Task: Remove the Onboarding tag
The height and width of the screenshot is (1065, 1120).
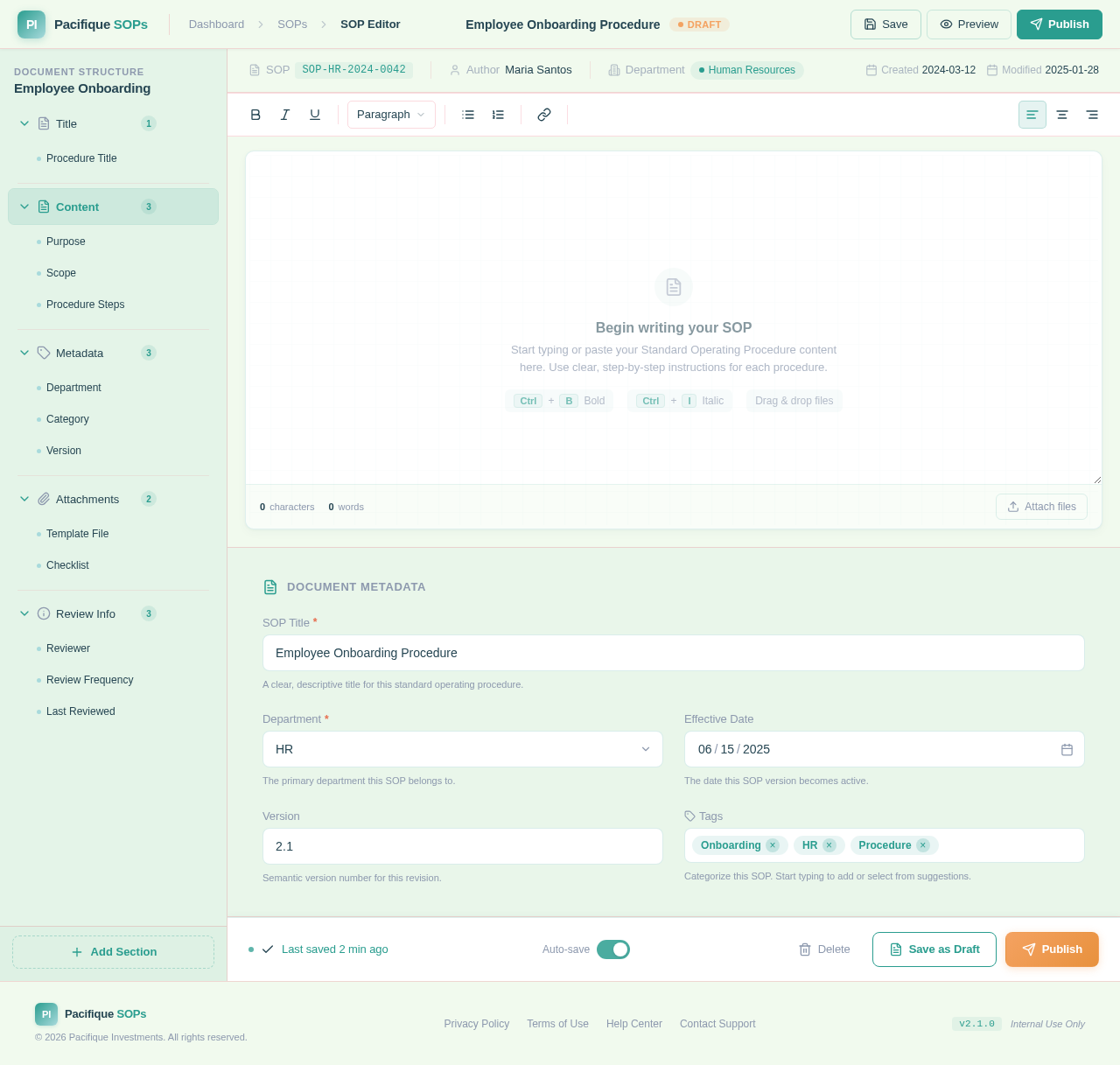Action: click(x=773, y=845)
